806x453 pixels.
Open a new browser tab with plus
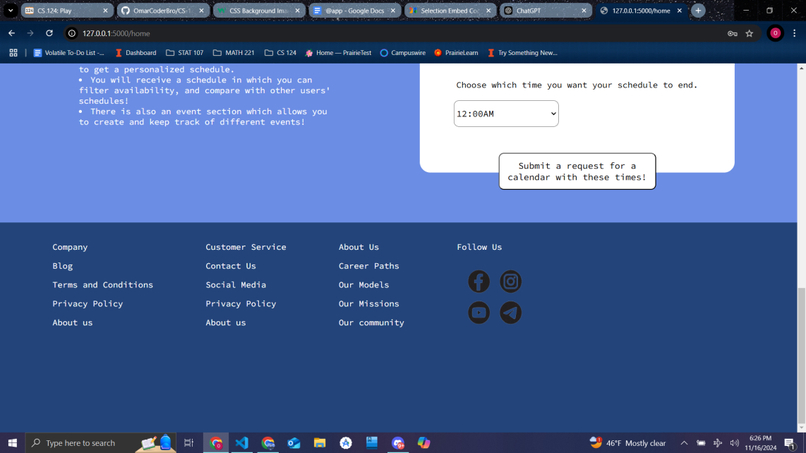click(698, 10)
